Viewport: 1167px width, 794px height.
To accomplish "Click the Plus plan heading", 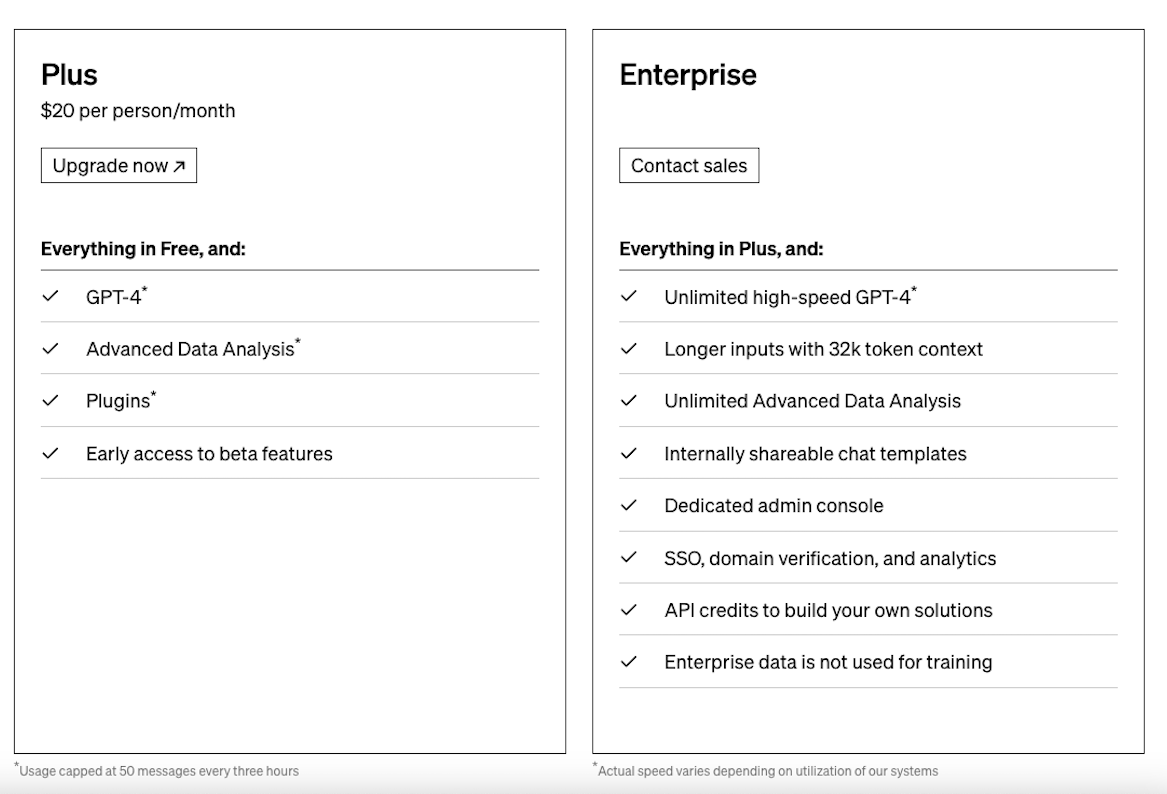I will click(x=69, y=75).
